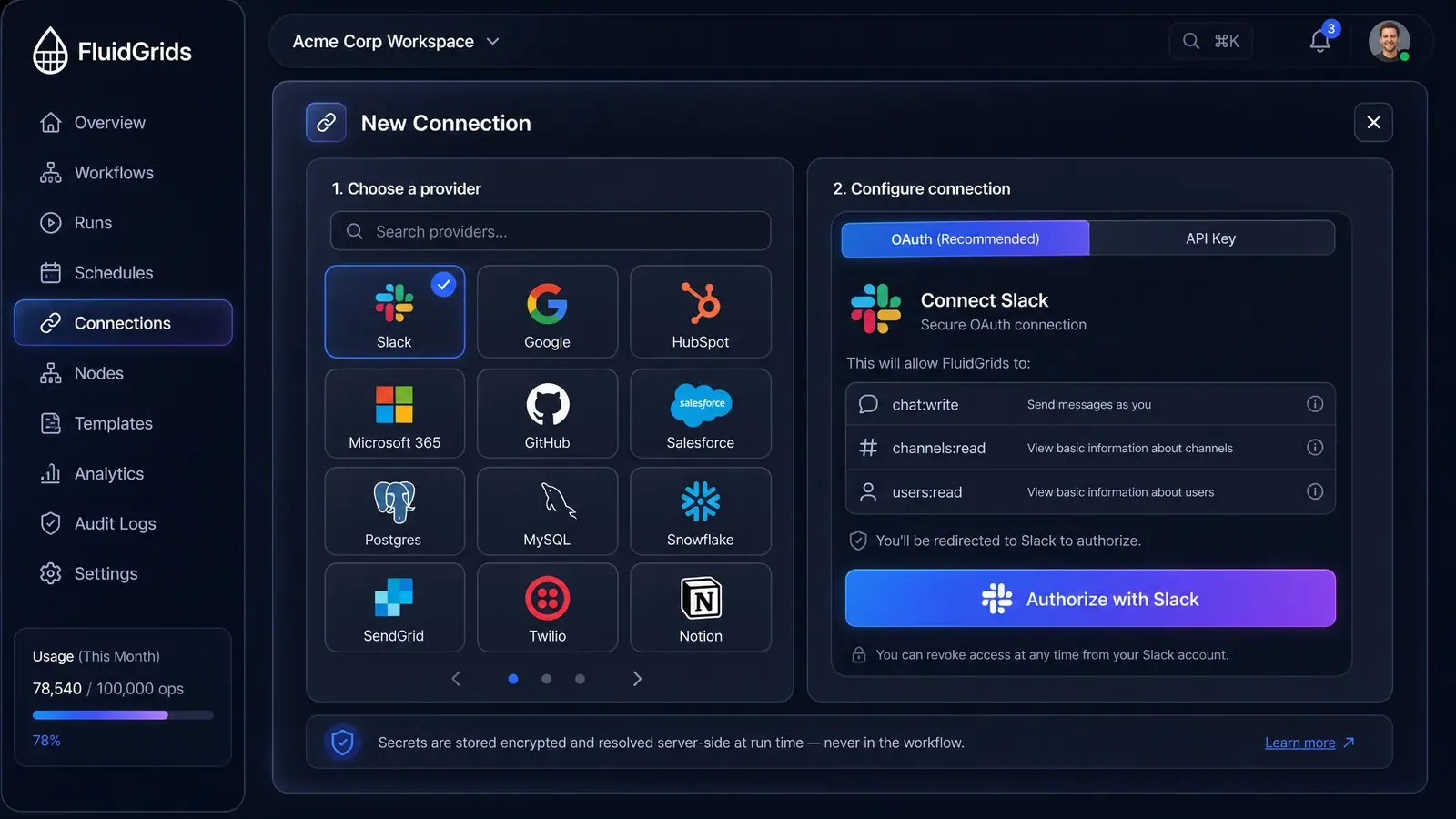Click the usage progress bar
This screenshot has height=819, width=1456.
123,715
